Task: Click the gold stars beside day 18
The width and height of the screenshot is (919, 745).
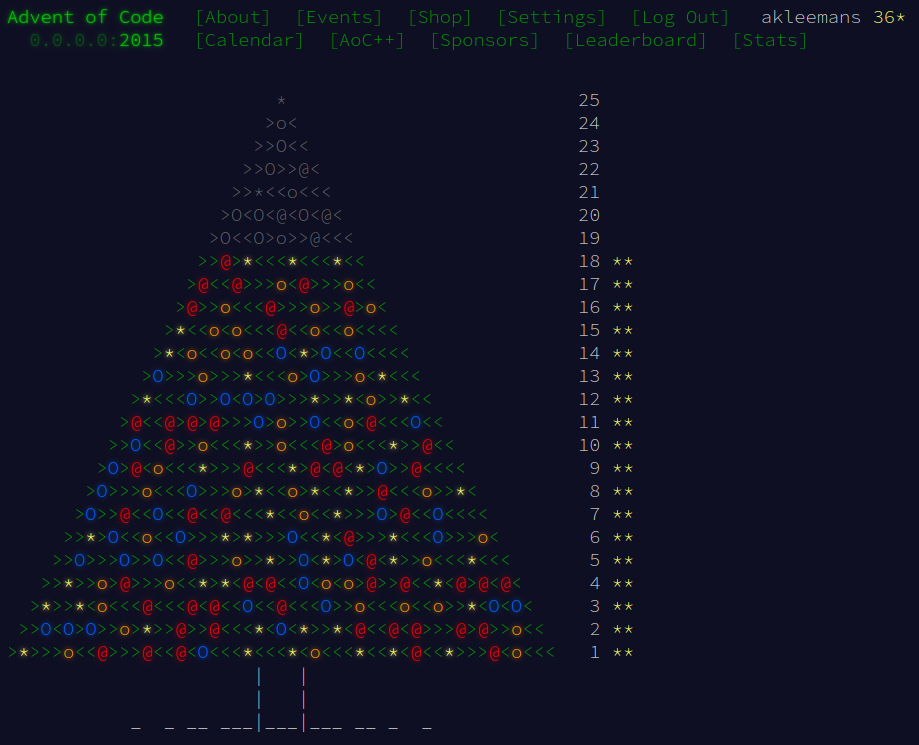Action: pos(622,262)
